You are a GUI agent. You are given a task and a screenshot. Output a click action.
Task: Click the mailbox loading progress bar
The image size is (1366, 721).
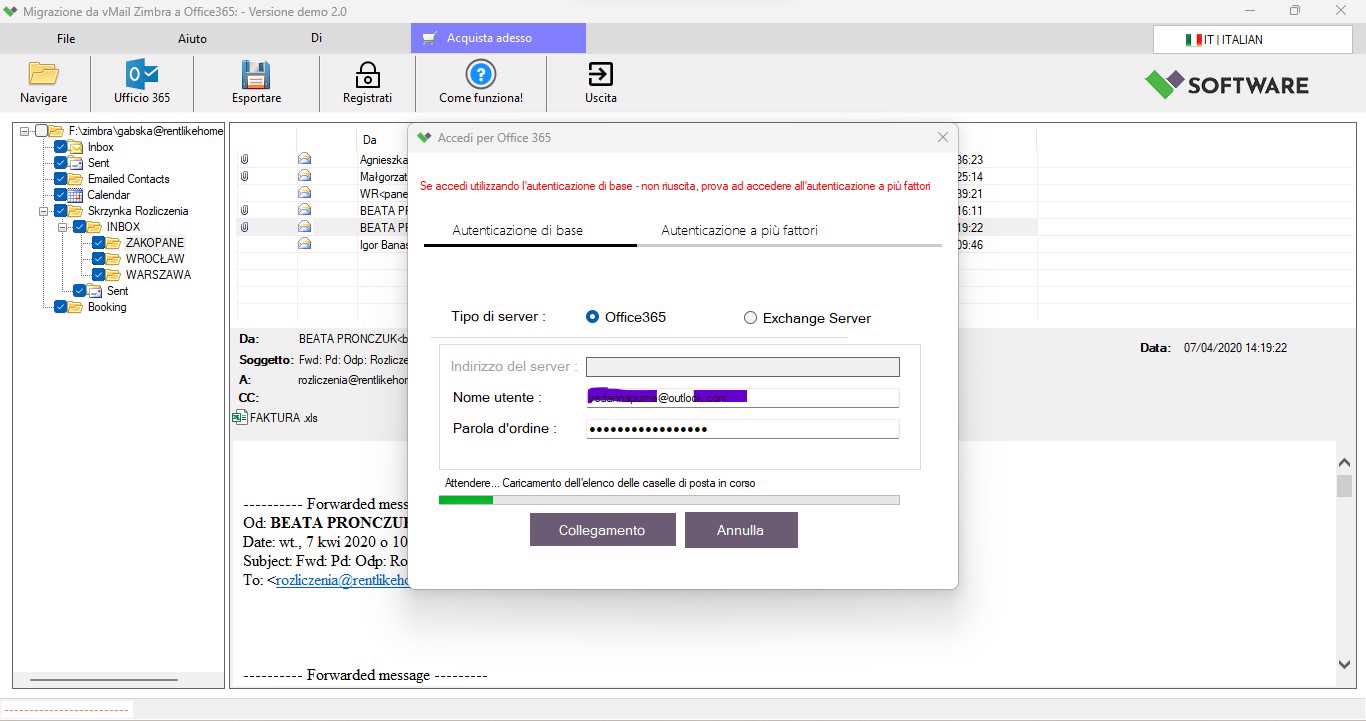point(669,499)
